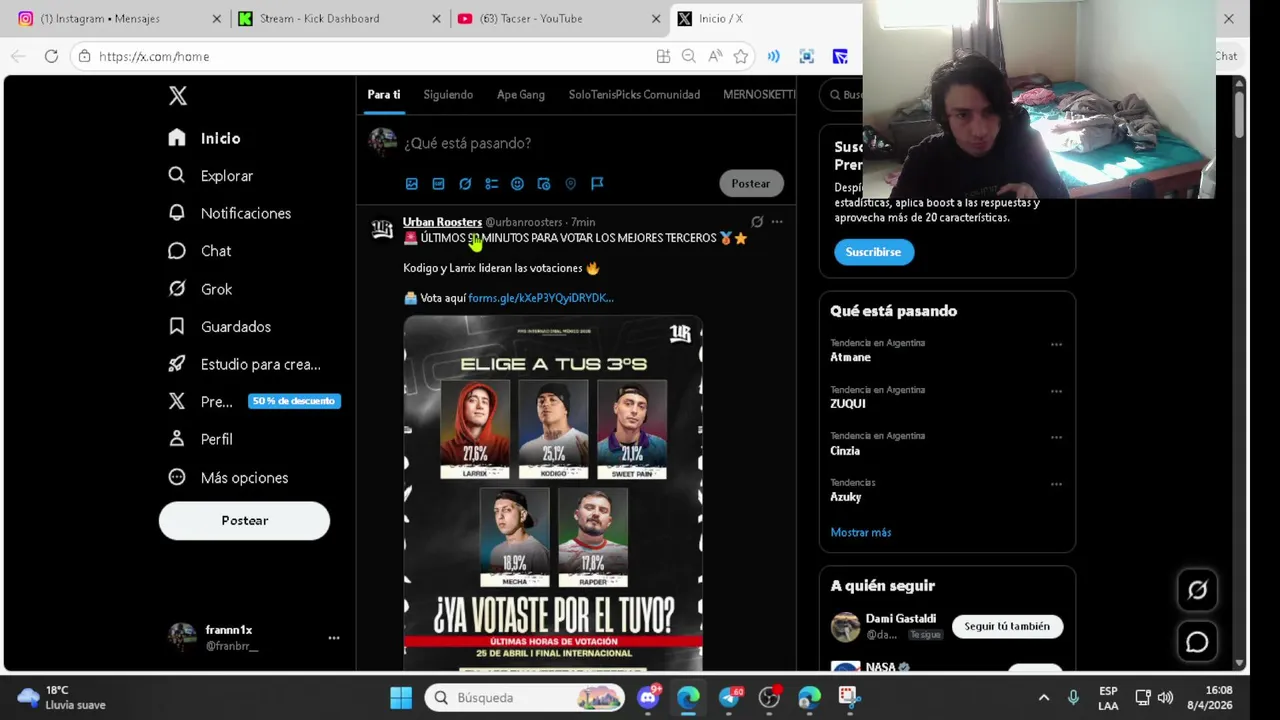The height and width of the screenshot is (720, 1280).
Task: Add a GIF to the post
Action: point(438,184)
